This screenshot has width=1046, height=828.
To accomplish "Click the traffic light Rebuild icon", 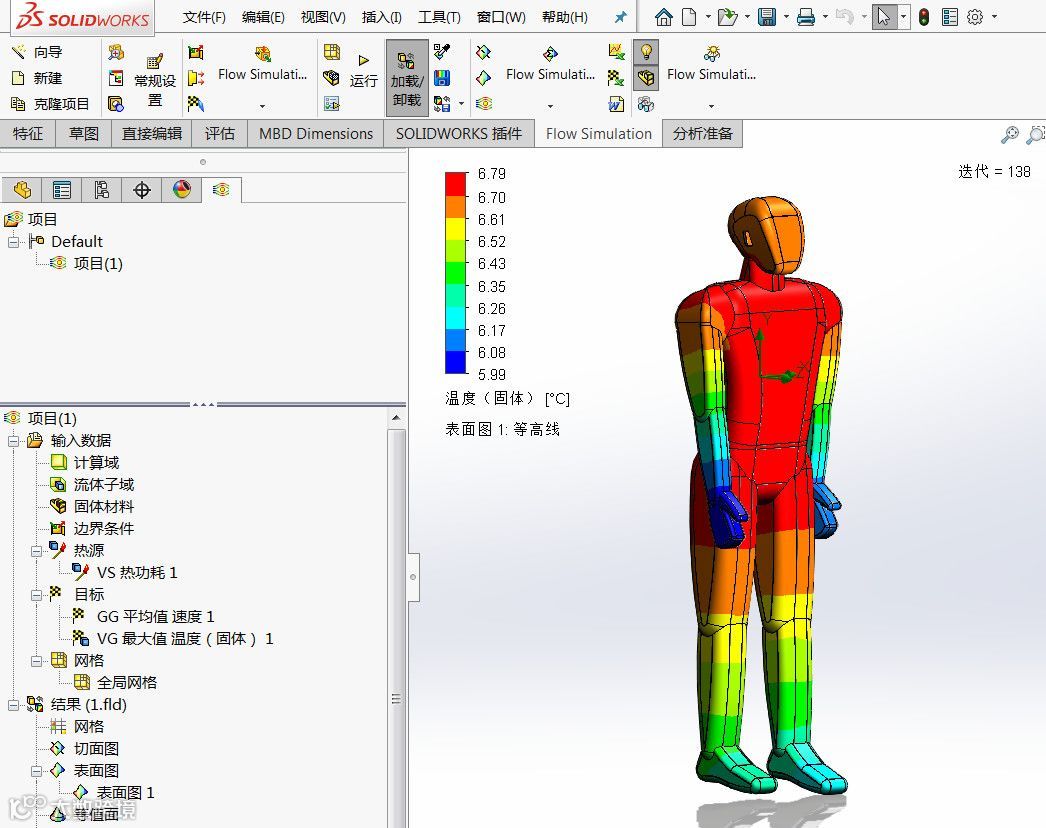I will pyautogui.click(x=924, y=17).
